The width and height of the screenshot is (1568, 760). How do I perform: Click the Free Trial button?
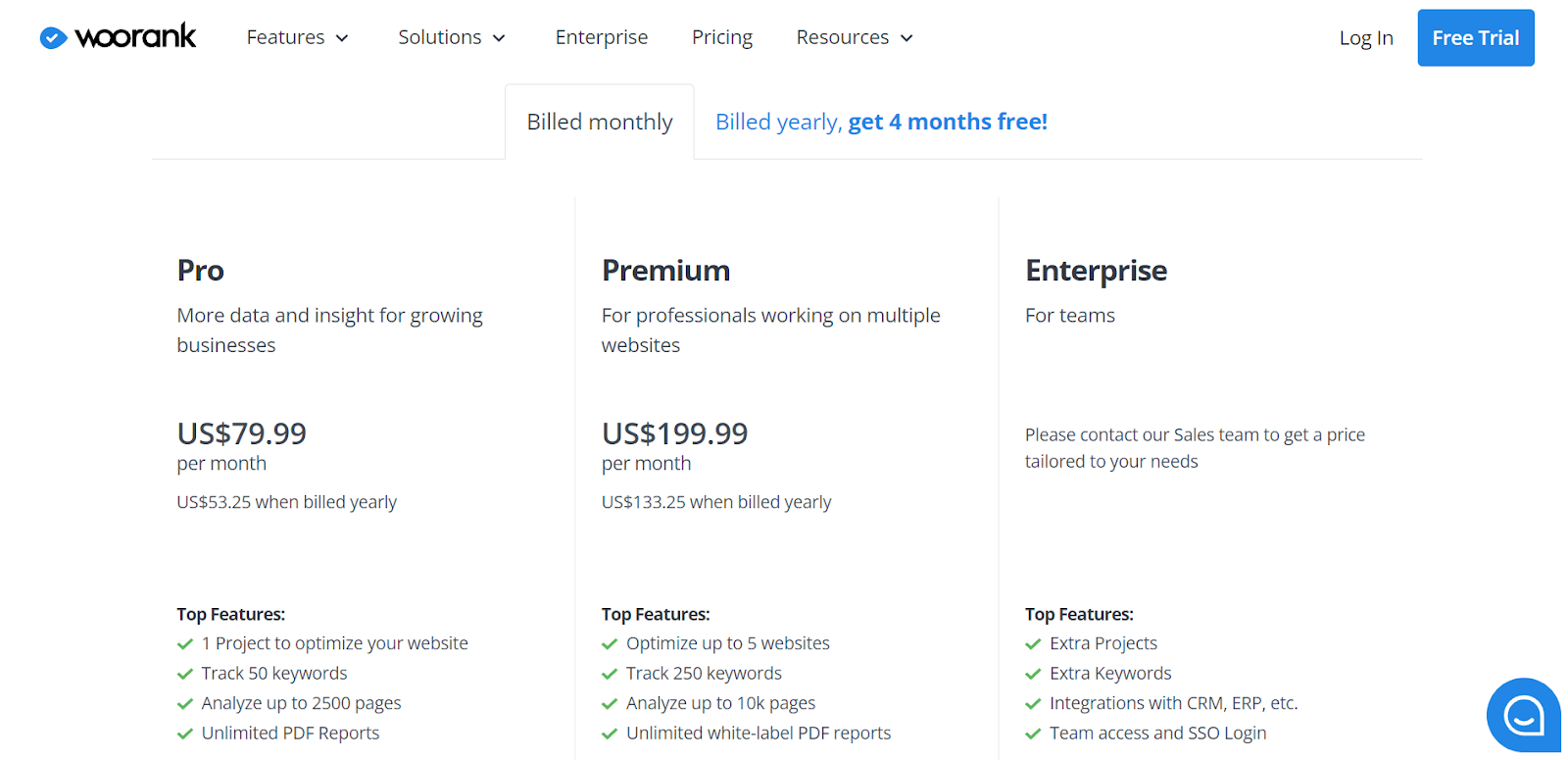(1475, 37)
